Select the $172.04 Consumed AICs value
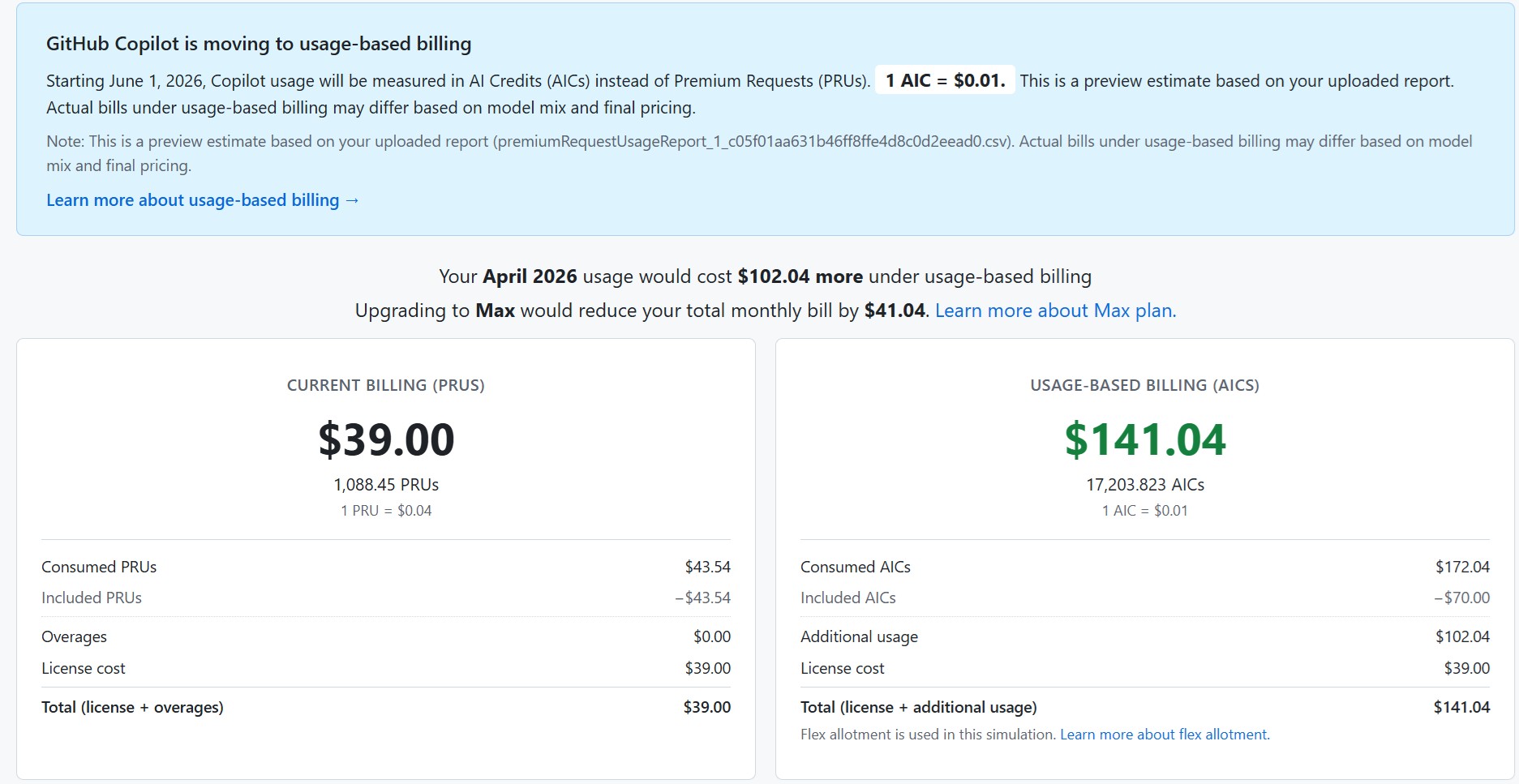Viewport: 1519px width, 784px height. pos(1463,567)
